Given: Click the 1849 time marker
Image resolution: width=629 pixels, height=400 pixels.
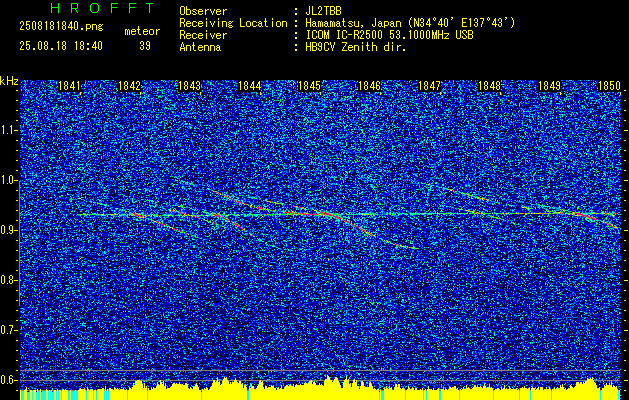Looking at the screenshot, I should pos(549,86).
